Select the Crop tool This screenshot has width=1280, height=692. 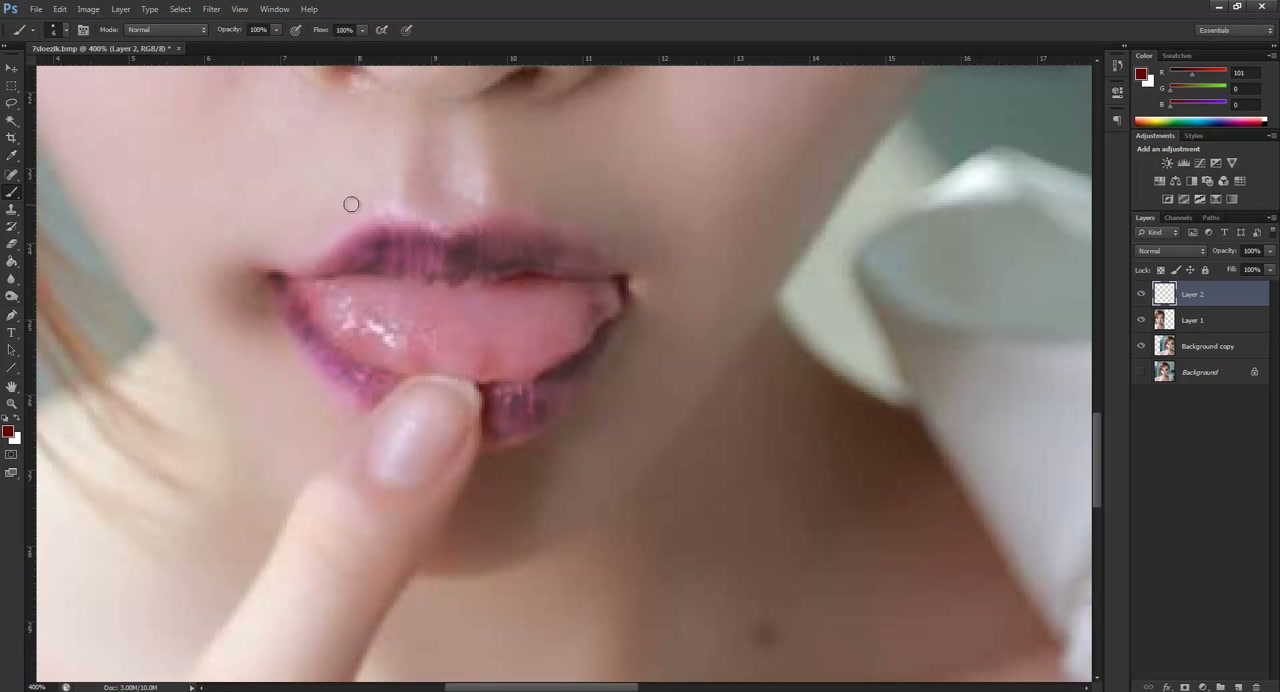point(11,138)
